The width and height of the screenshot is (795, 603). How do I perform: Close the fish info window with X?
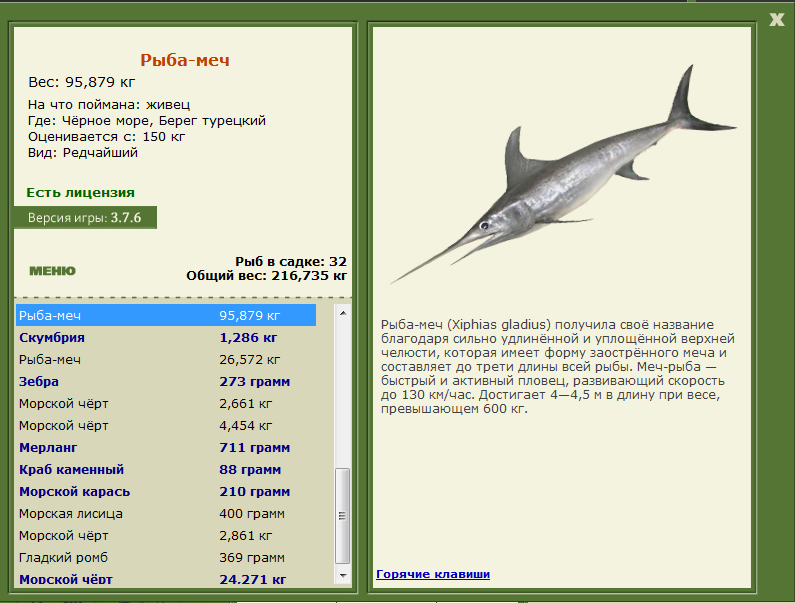(x=776, y=20)
